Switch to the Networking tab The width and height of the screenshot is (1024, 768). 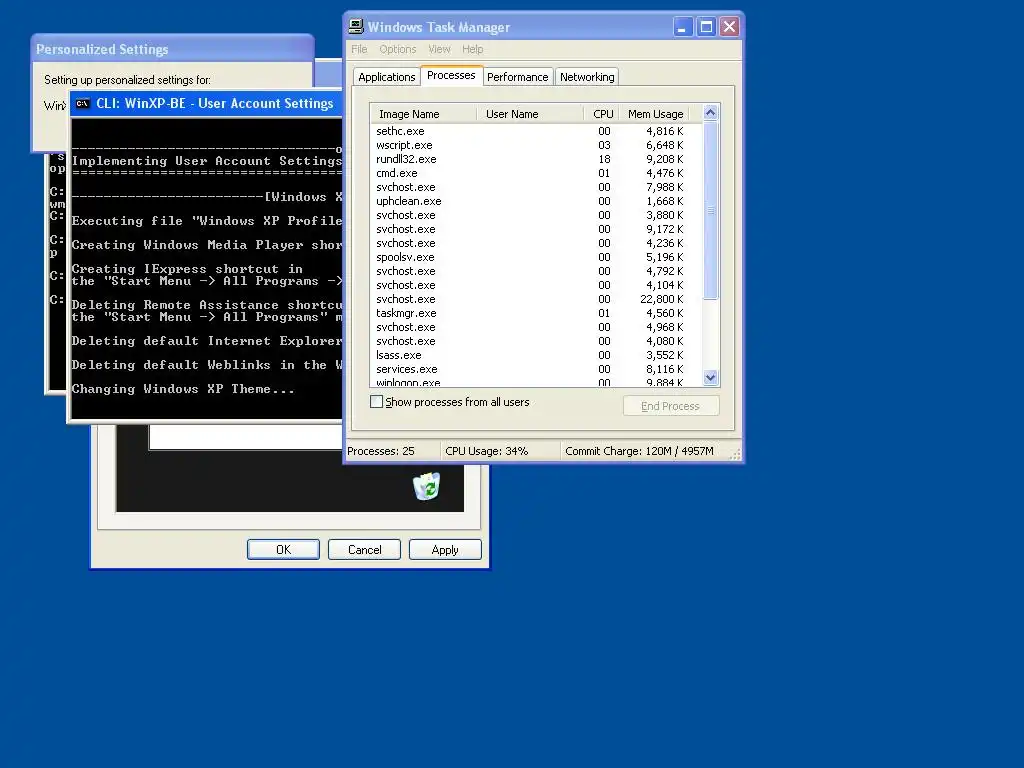click(x=587, y=77)
